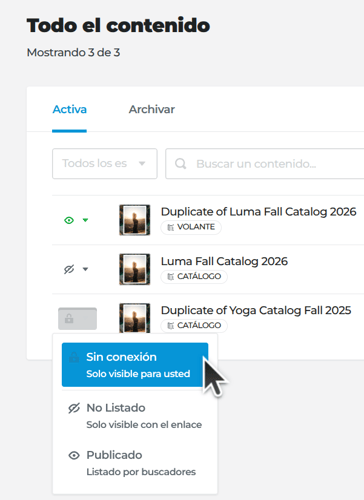Open the Luma Fall Catalog 2026 thumbnail
Image resolution: width=364 pixels, height=500 pixels.
tap(135, 269)
